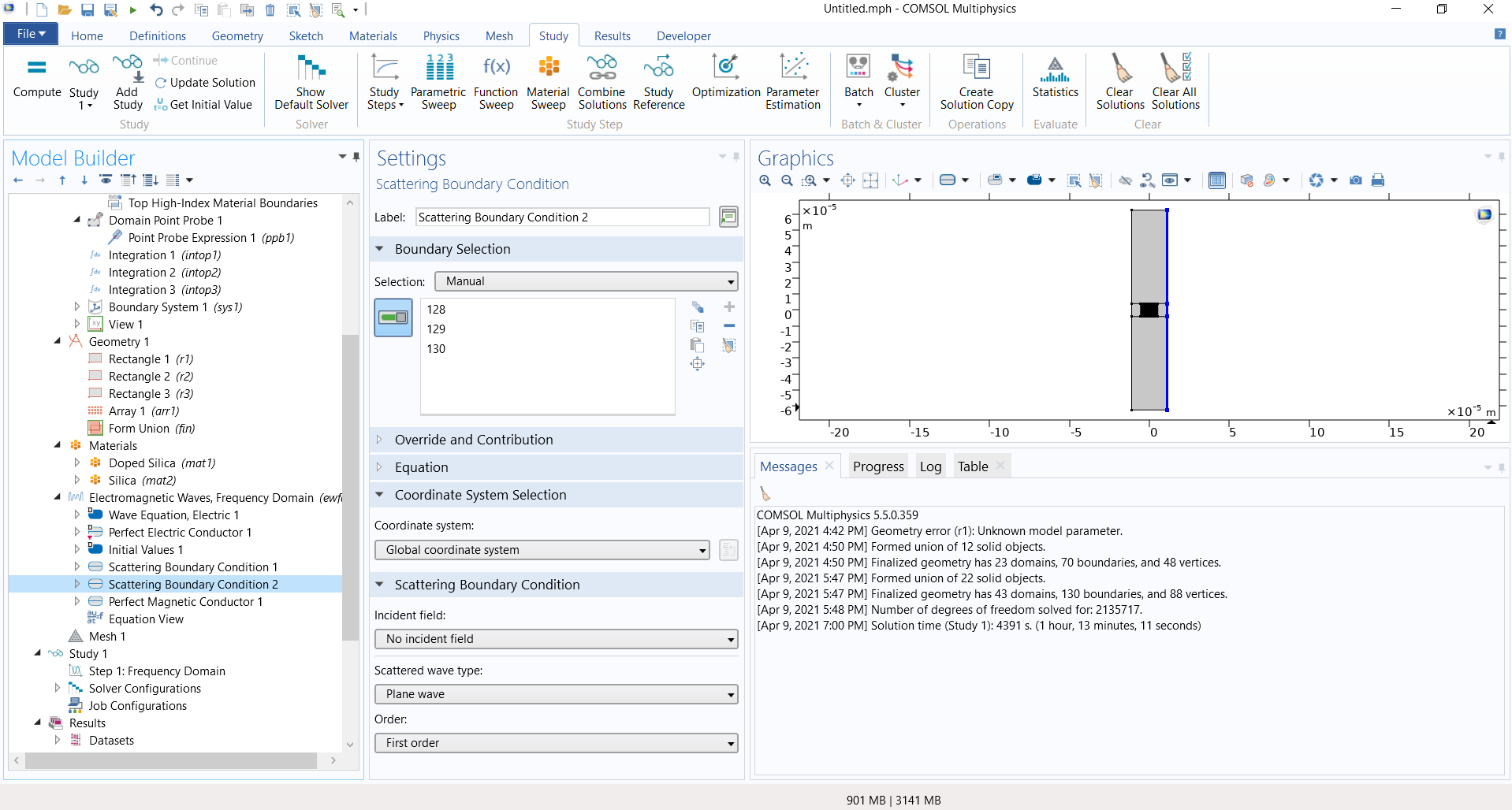This screenshot has width=1512, height=810.
Task: Open Incident field dropdown
Action: click(557, 639)
